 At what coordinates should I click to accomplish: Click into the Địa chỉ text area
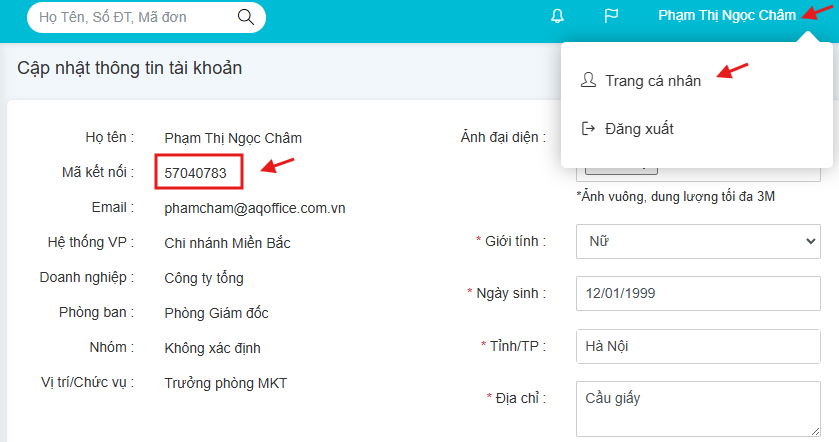[697, 408]
